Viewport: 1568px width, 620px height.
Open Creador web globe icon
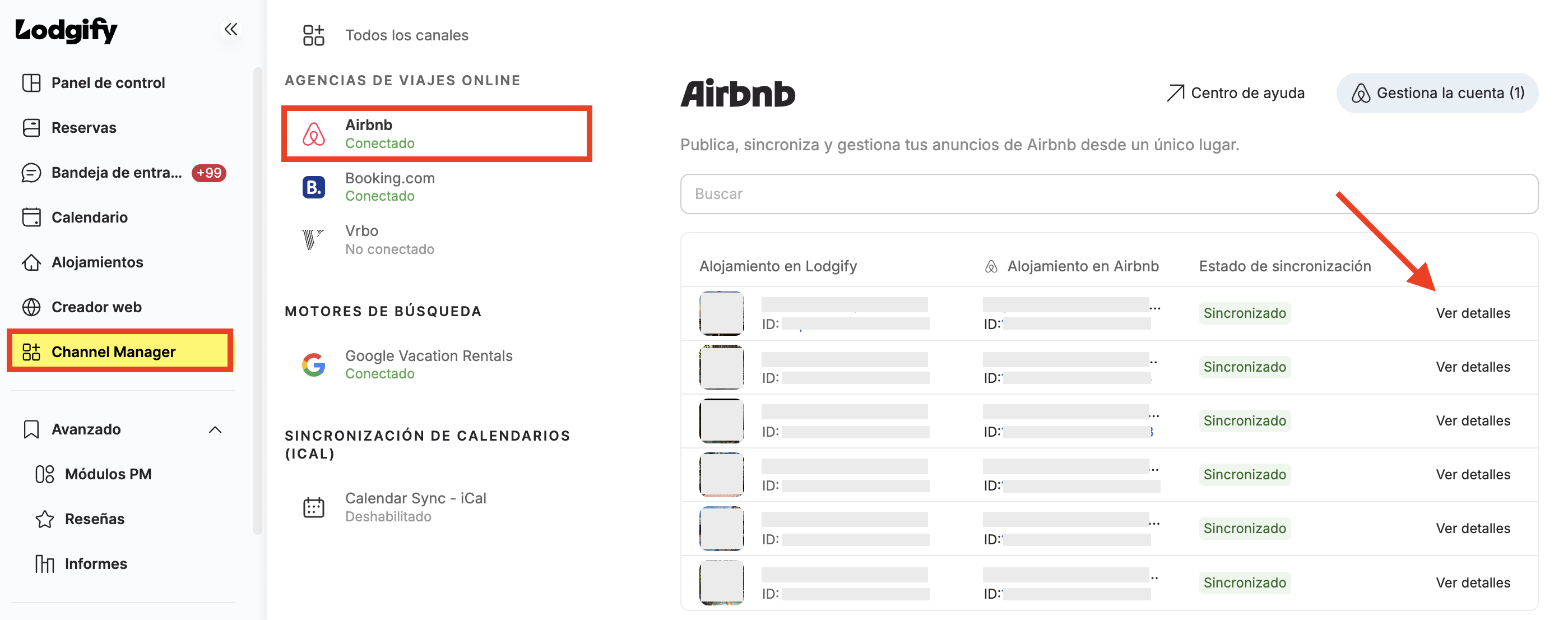point(31,307)
